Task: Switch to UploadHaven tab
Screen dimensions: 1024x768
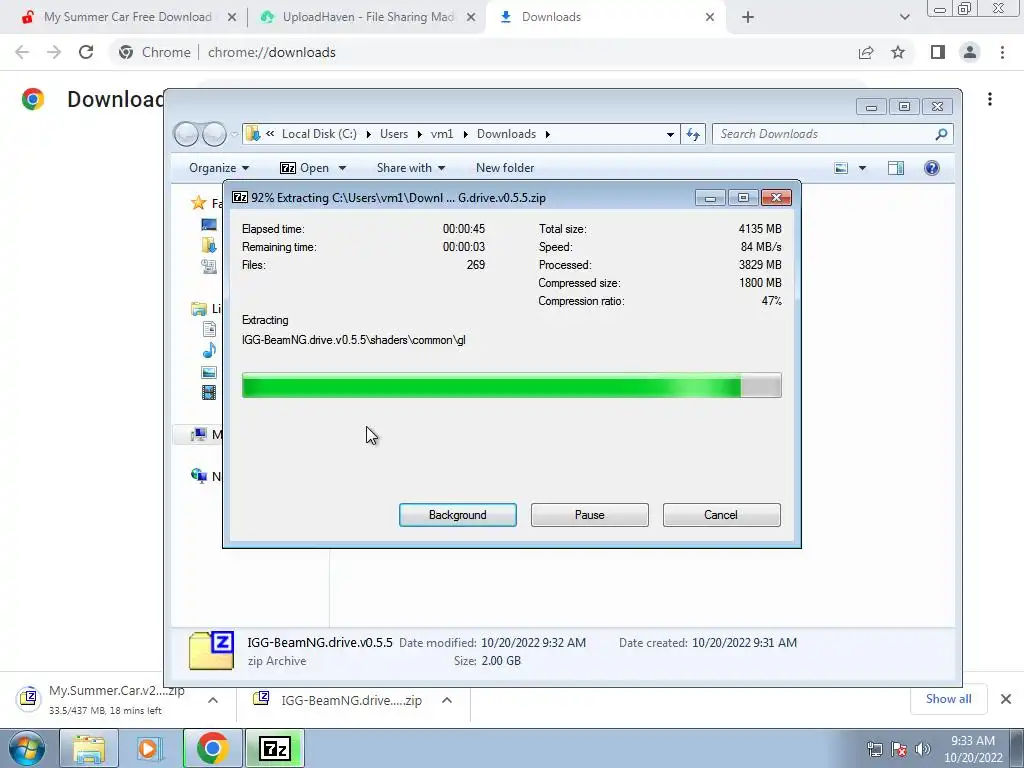Action: click(x=368, y=17)
